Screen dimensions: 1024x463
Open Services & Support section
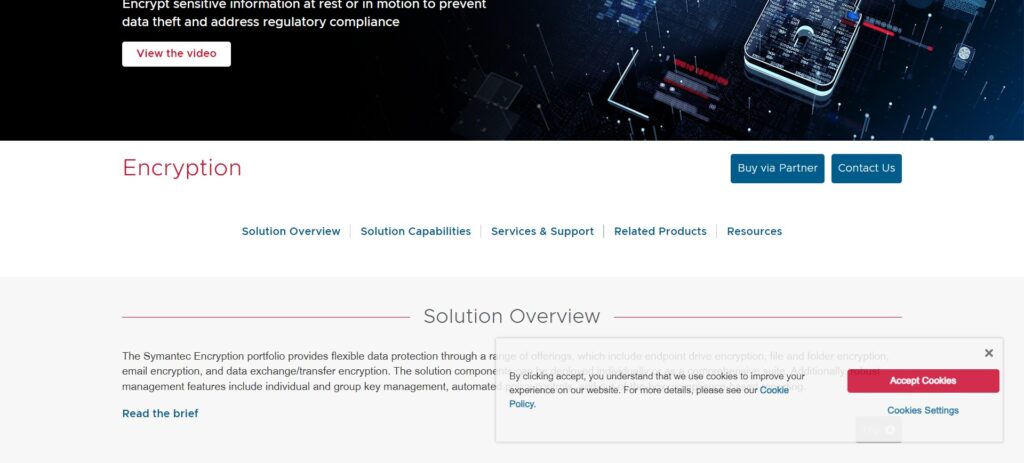542,231
